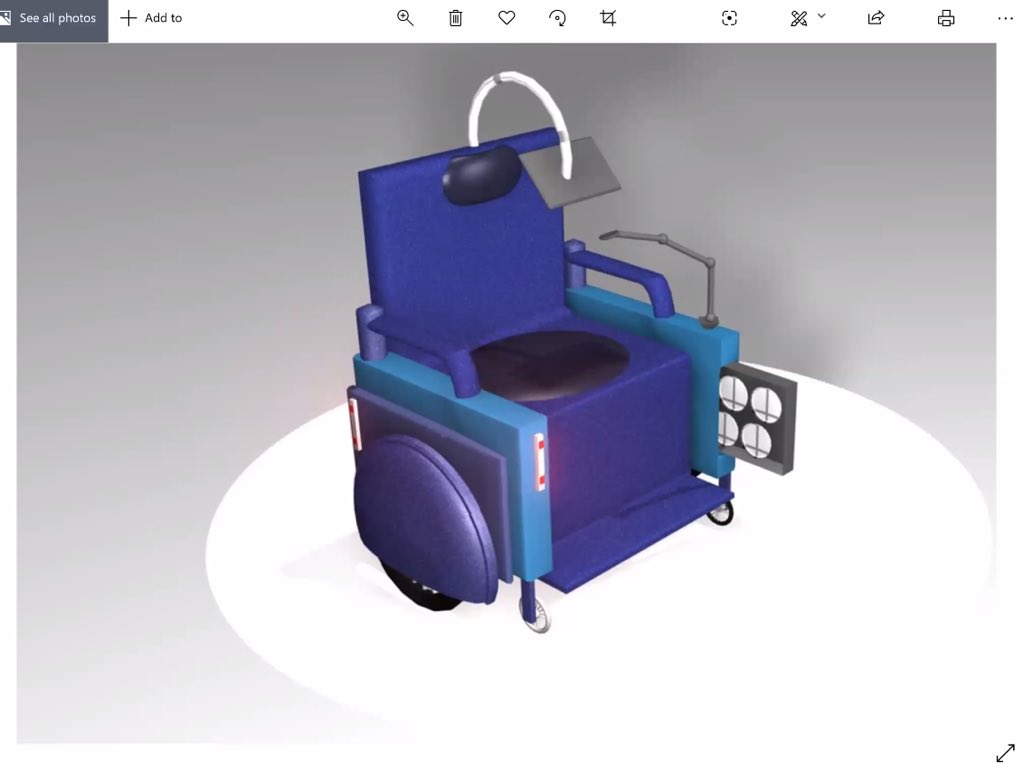
Task: Expand the Edit & Create dropdown chevron
Action: (822, 16)
